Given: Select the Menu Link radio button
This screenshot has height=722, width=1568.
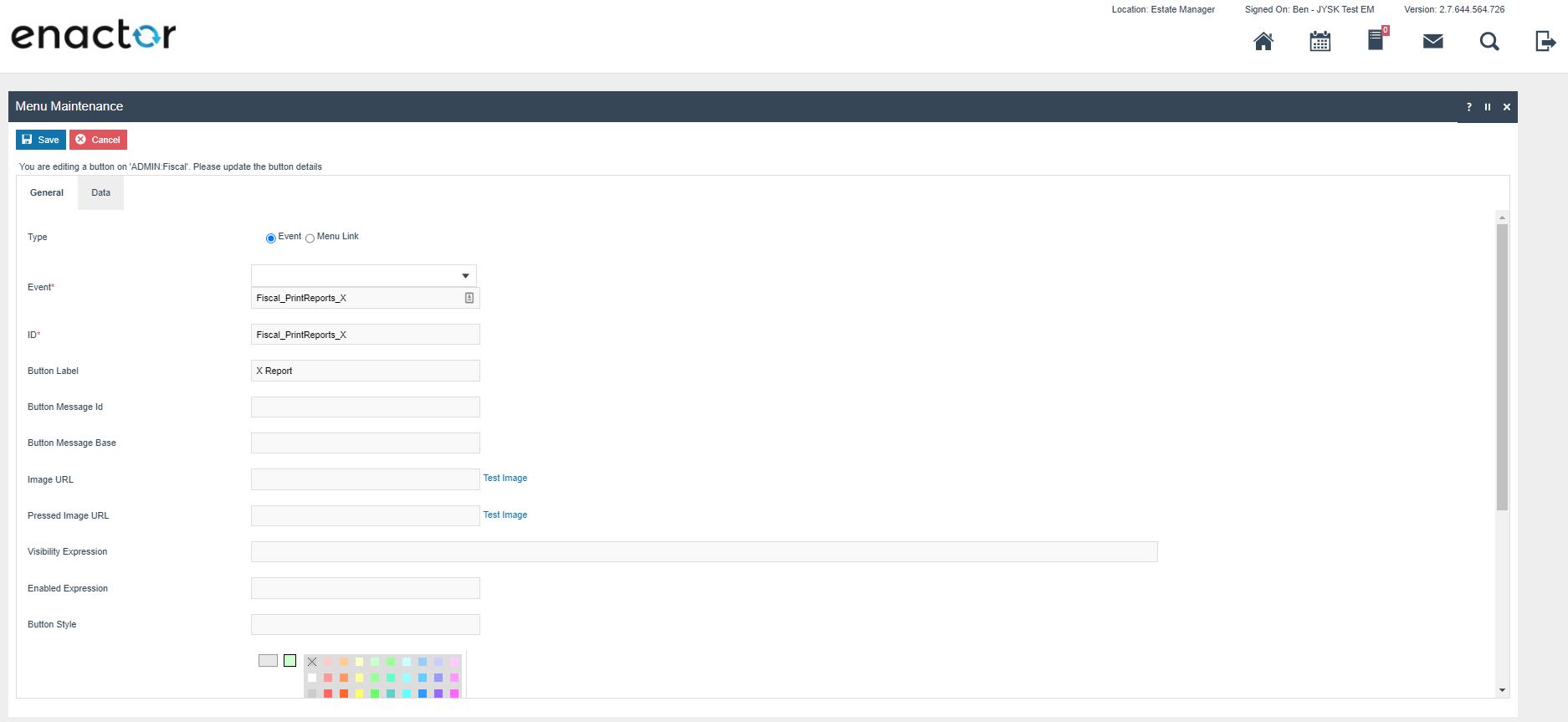Looking at the screenshot, I should coord(310,238).
